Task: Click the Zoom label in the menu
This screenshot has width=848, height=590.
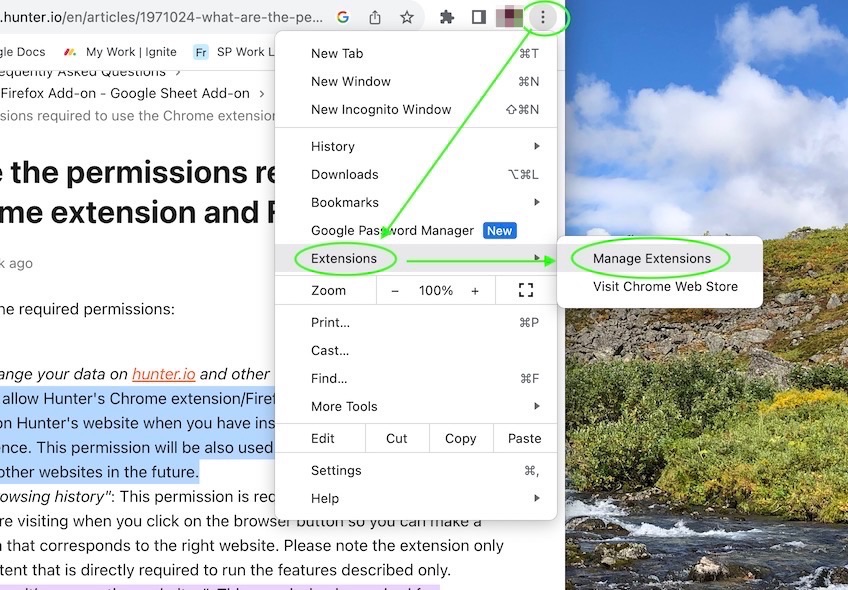Action: [x=328, y=291]
